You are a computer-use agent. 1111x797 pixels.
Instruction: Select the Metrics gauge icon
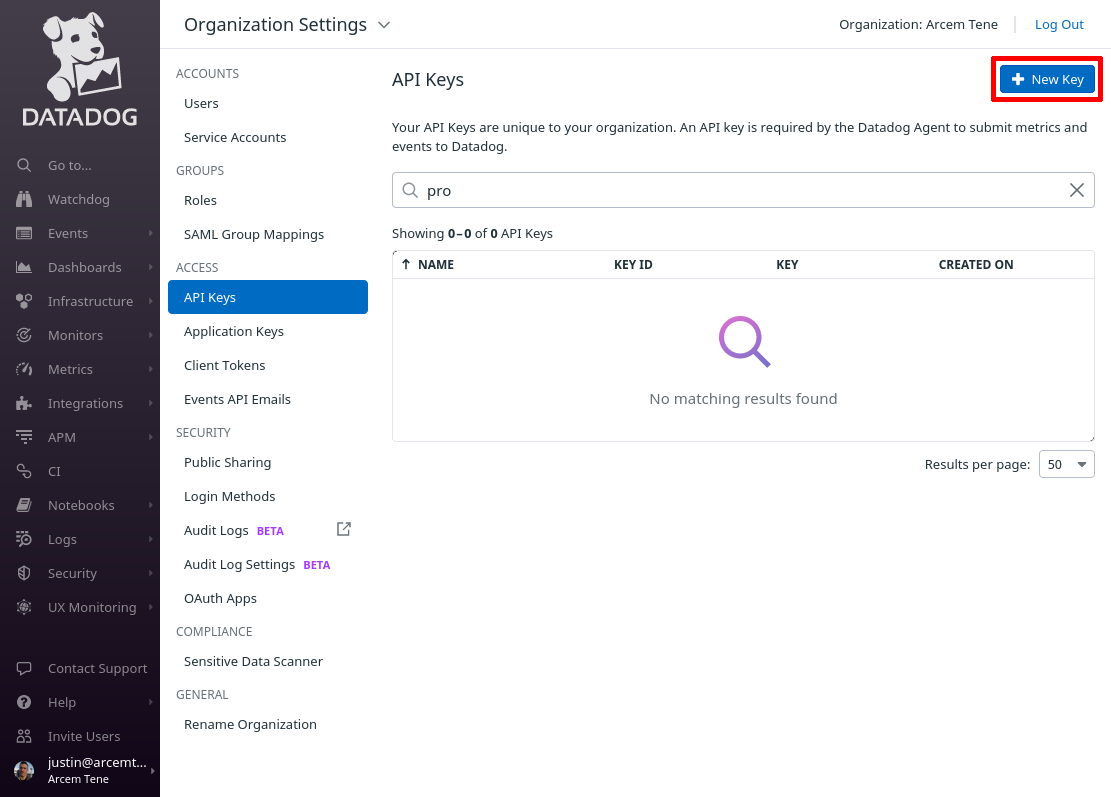(x=24, y=369)
